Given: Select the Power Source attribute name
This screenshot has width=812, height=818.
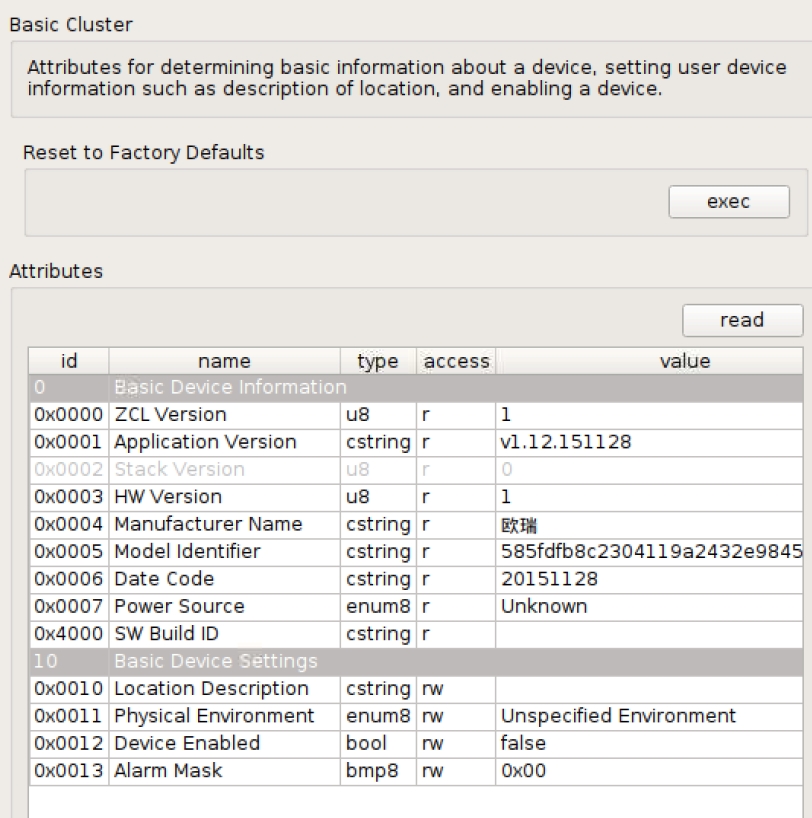Looking at the screenshot, I should [179, 606].
